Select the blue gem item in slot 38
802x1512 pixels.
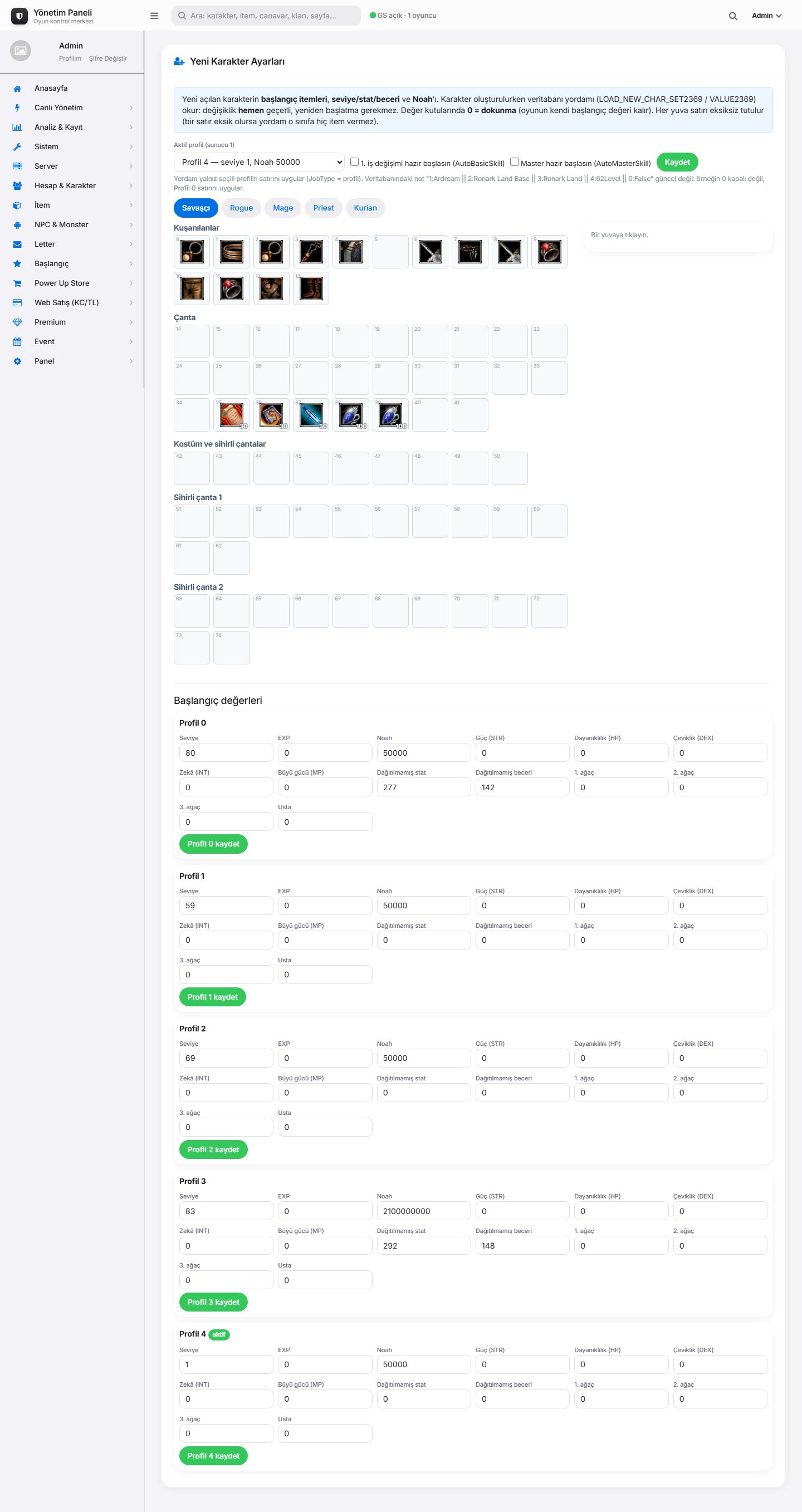coord(350,415)
